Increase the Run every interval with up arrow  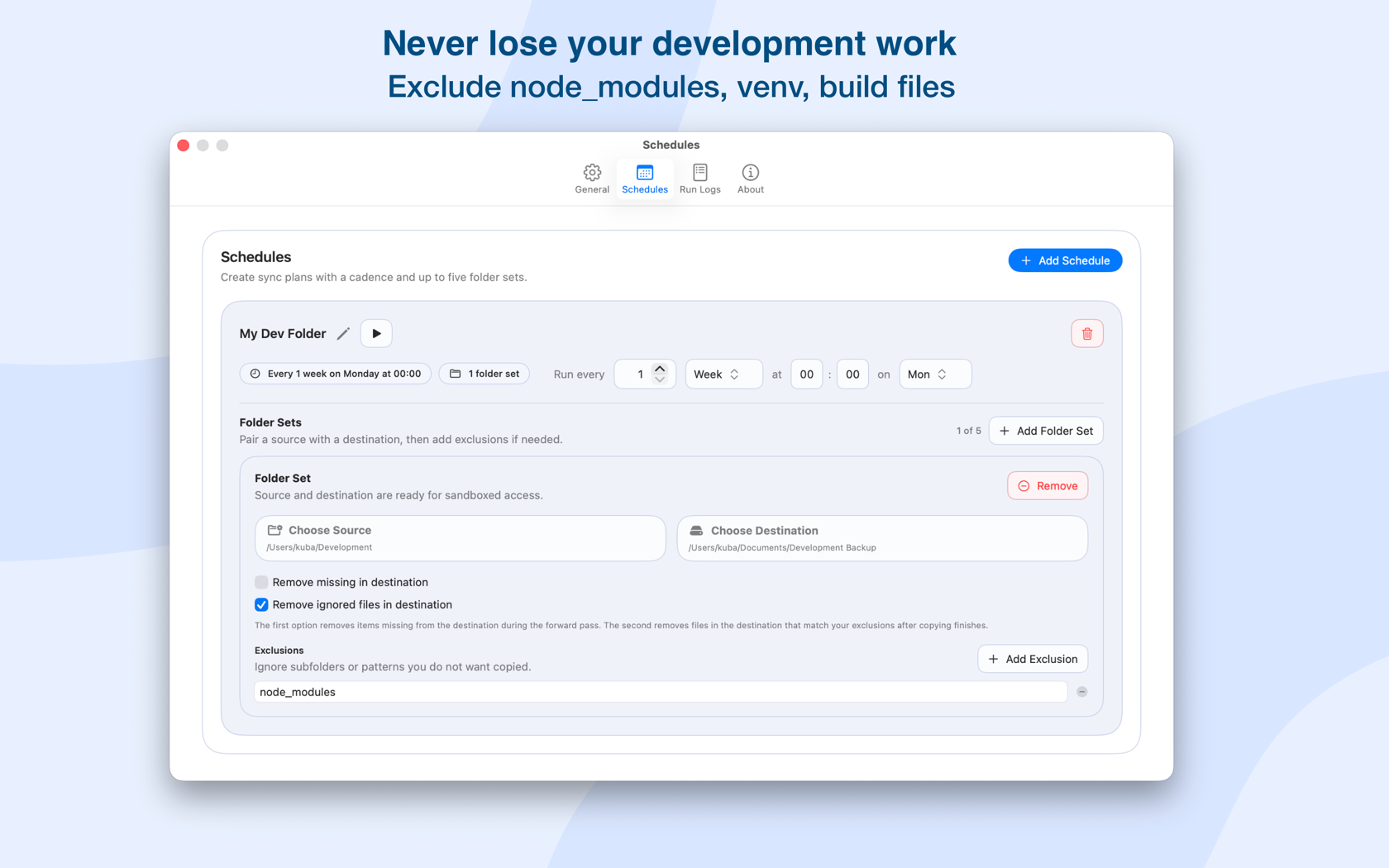coord(660,369)
